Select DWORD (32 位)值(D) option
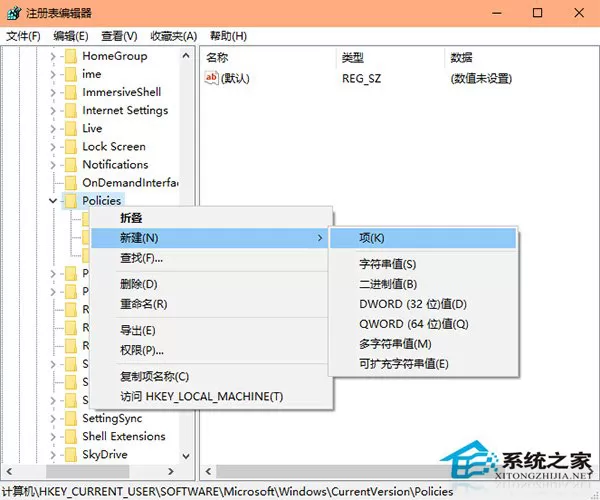The image size is (600, 500). (413, 304)
